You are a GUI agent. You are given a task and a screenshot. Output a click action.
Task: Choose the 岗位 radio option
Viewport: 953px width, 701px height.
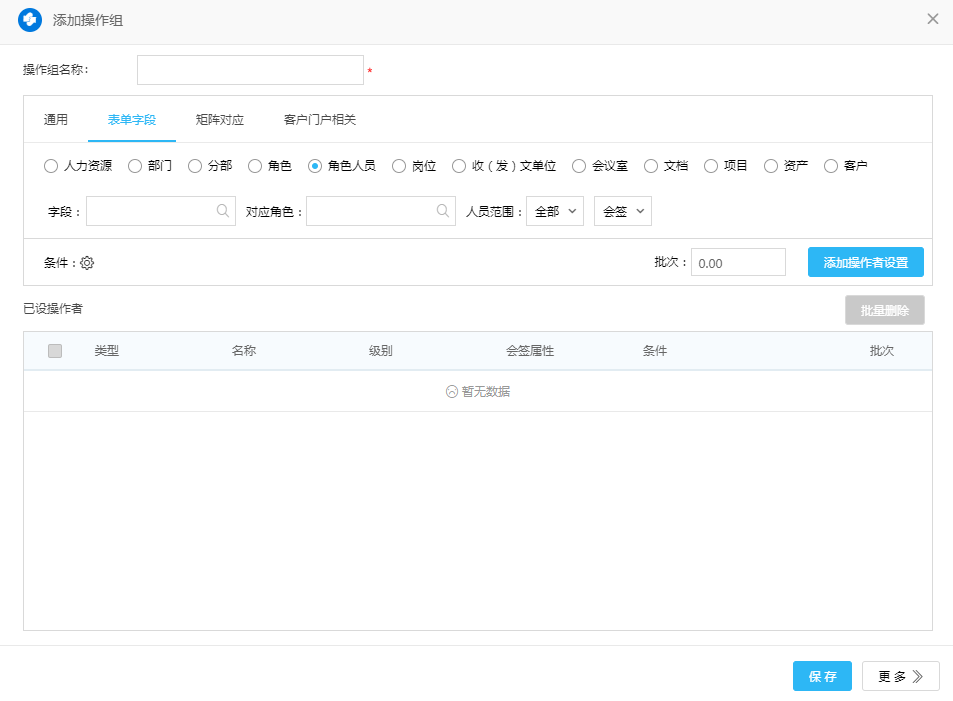click(399, 166)
